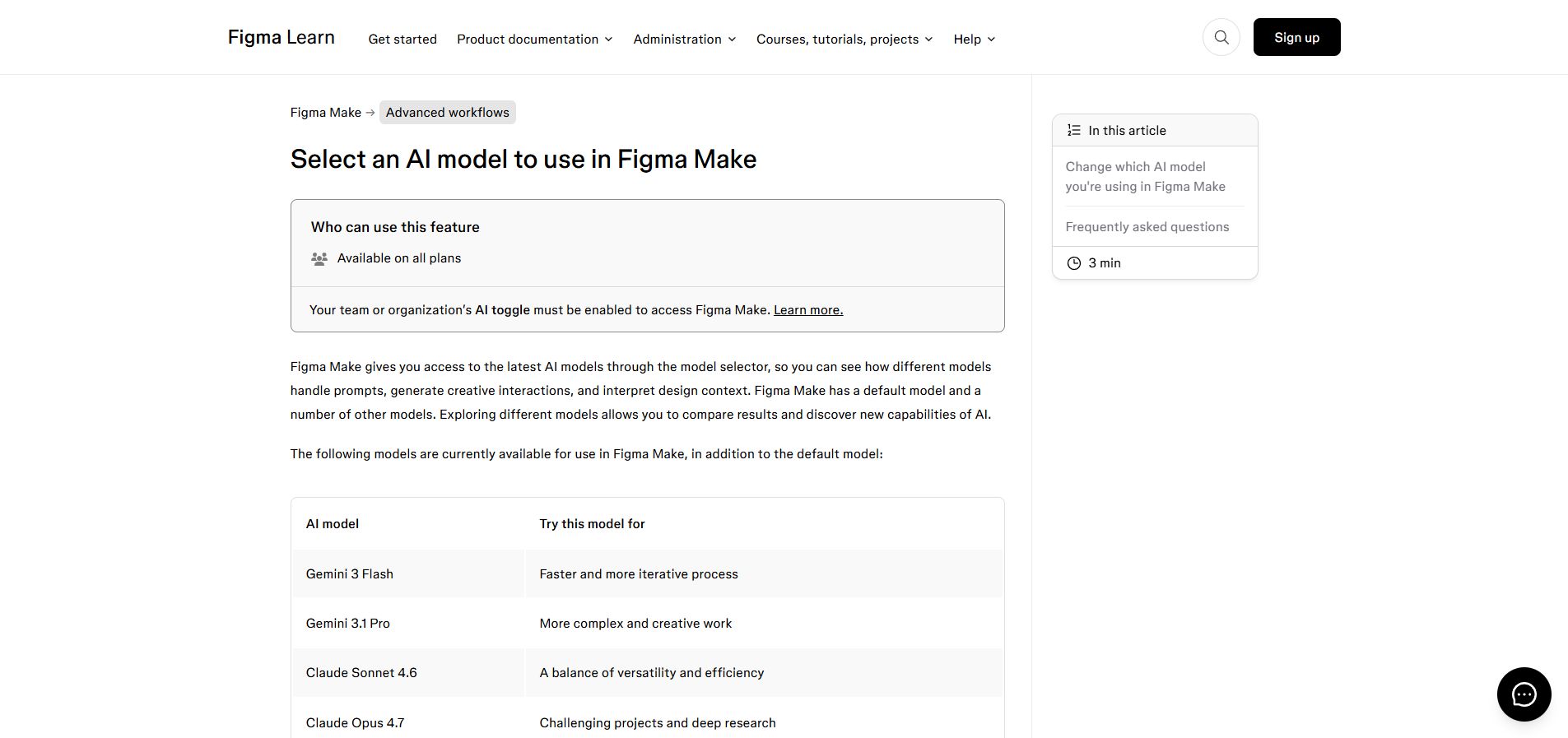This screenshot has height=738, width=1568.
Task: Open the Advanced workflows breadcrumb
Action: point(448,113)
